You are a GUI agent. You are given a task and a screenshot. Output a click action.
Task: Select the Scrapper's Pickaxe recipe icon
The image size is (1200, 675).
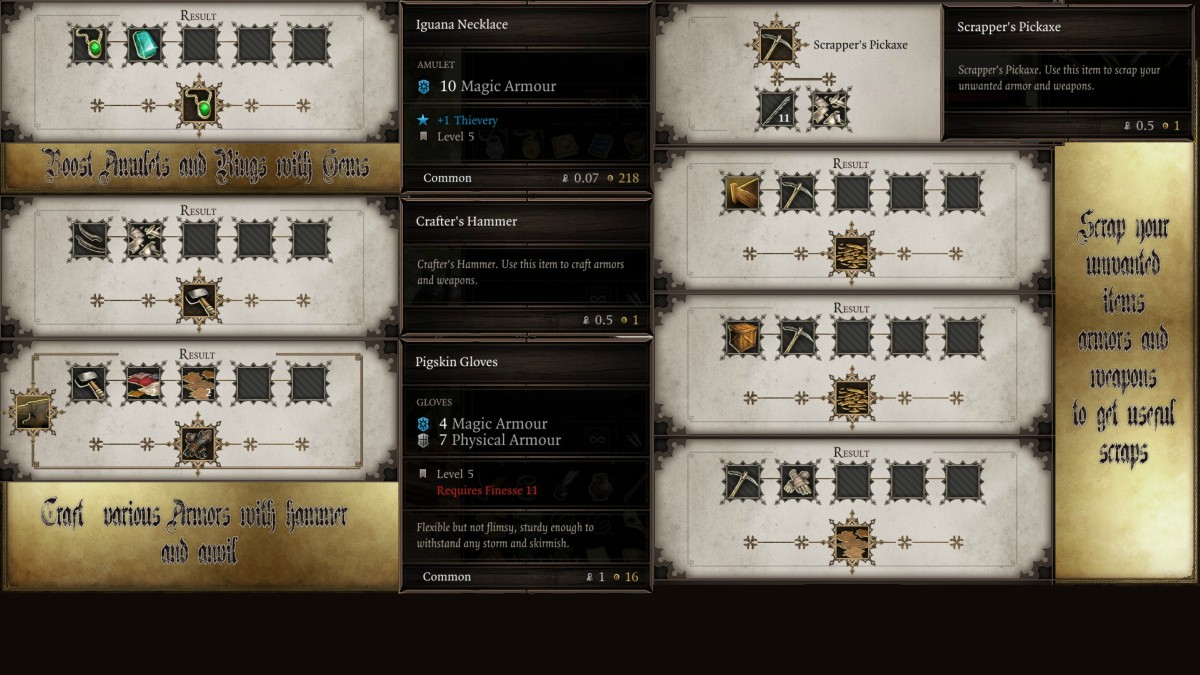(x=776, y=44)
